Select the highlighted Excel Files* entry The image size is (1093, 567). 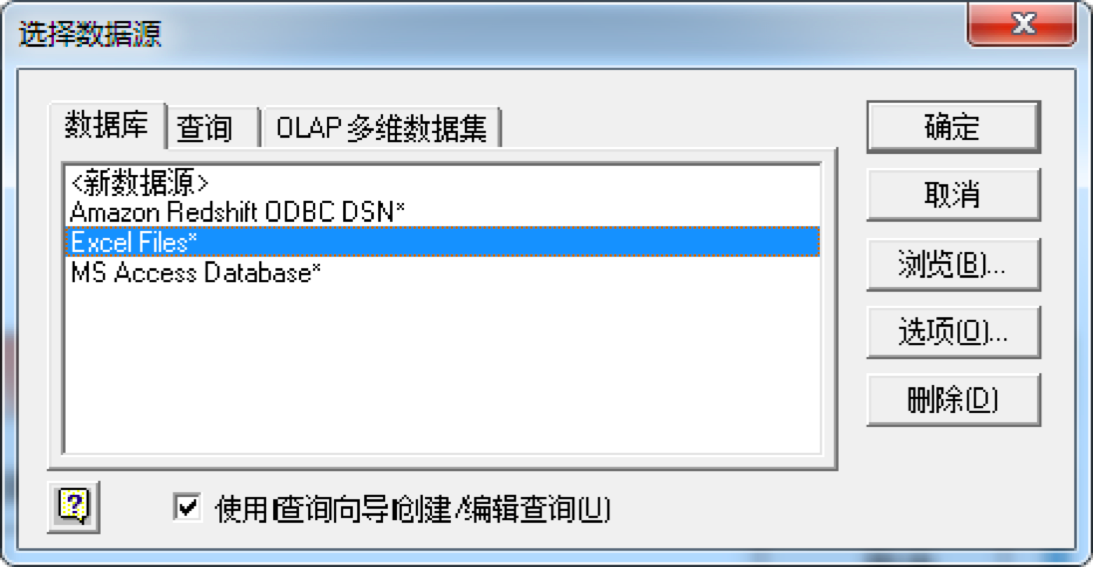[442, 242]
